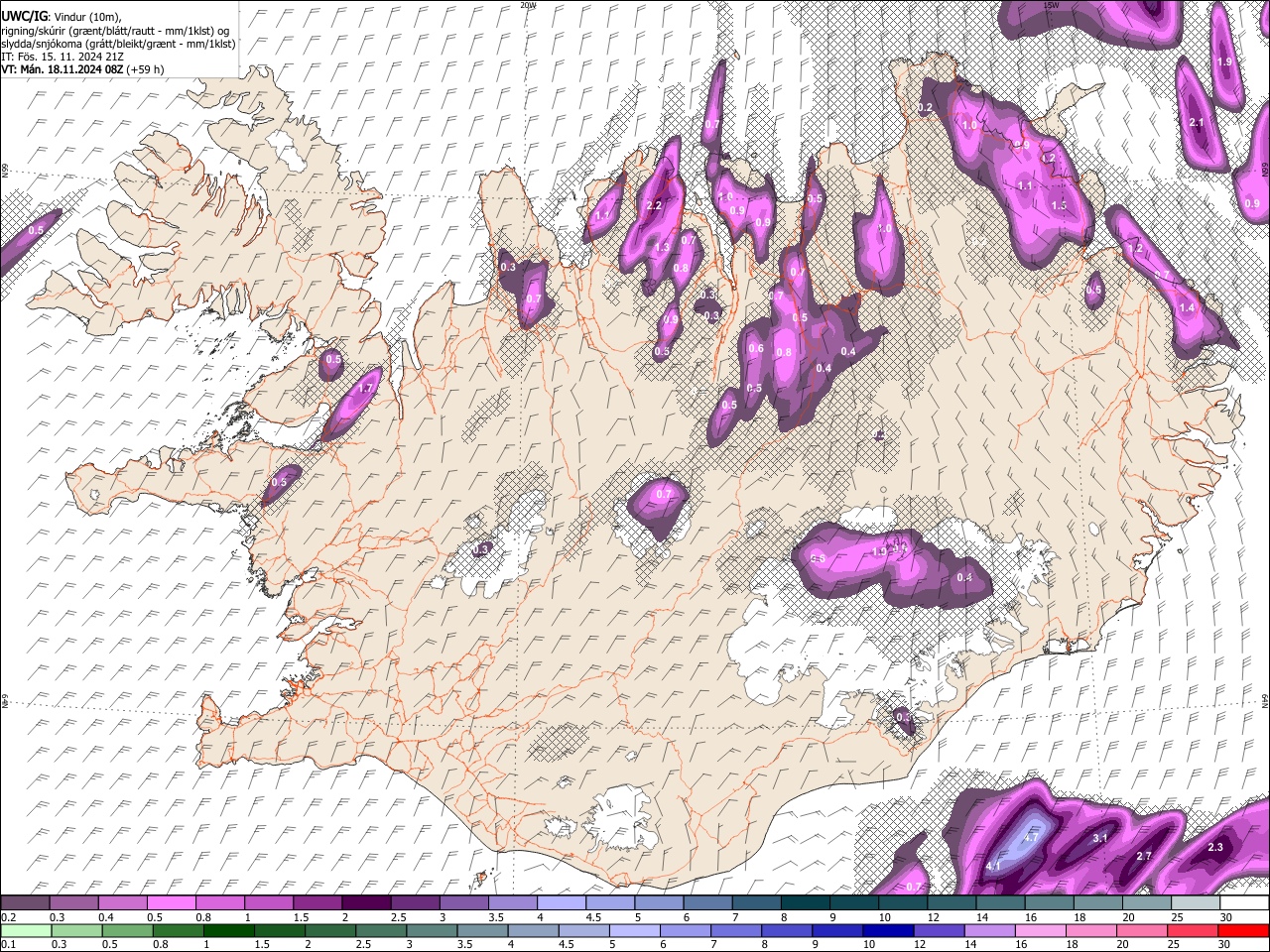Click the 2.2 snowfall value in the north
The image size is (1270, 952).
click(654, 206)
